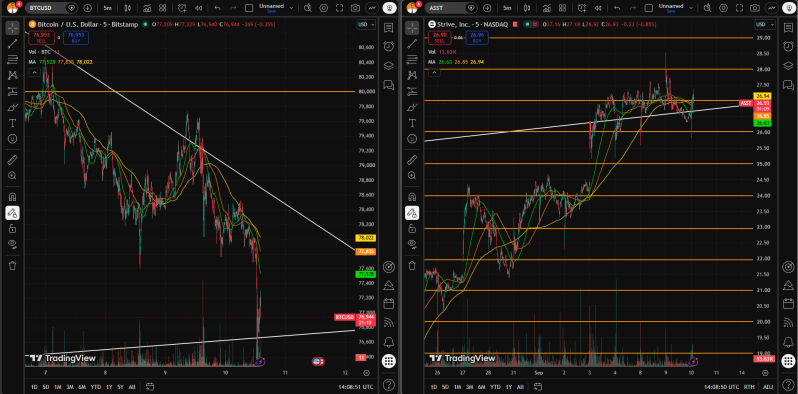This screenshot has width=798, height=394.
Task: Toggle lock all drawings on the ASST chart
Action: click(x=411, y=229)
